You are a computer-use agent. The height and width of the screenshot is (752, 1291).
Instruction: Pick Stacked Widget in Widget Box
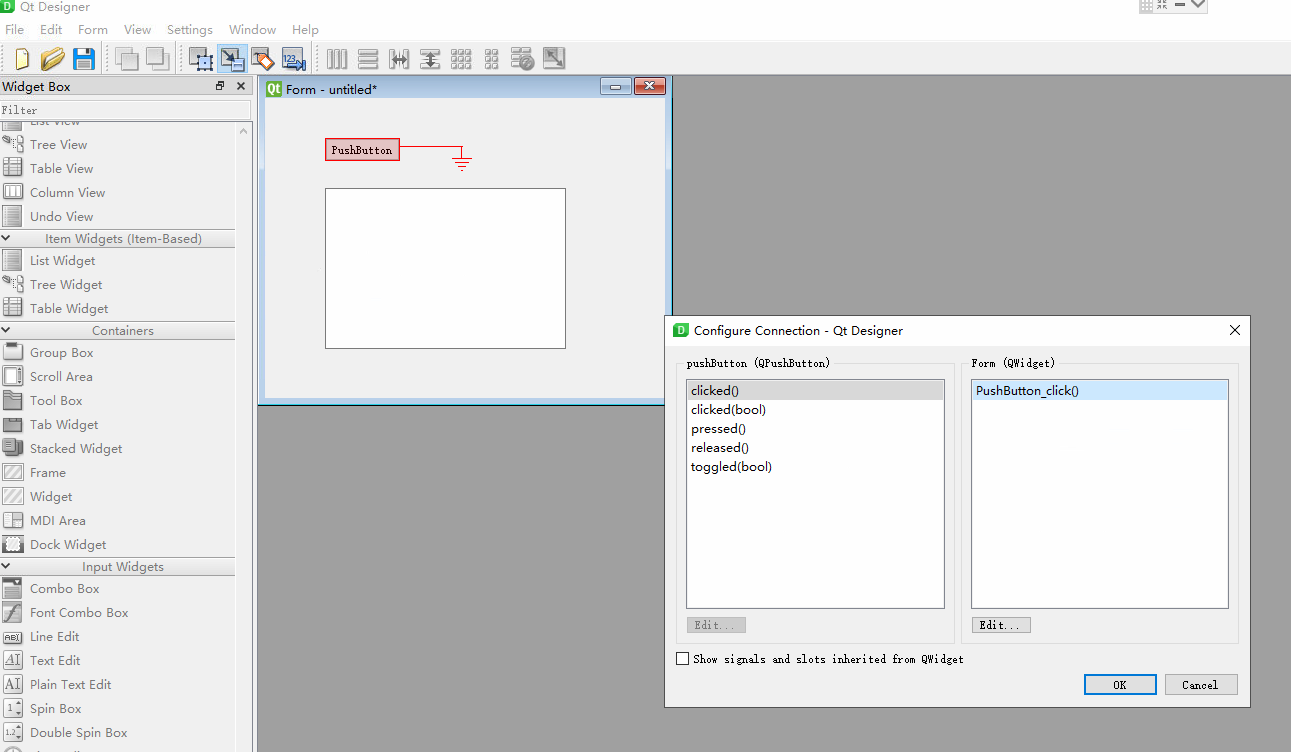click(x=76, y=449)
